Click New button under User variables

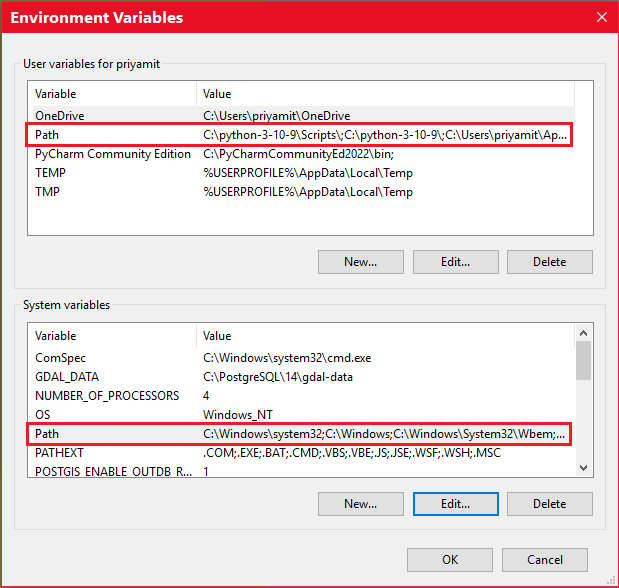tap(361, 262)
